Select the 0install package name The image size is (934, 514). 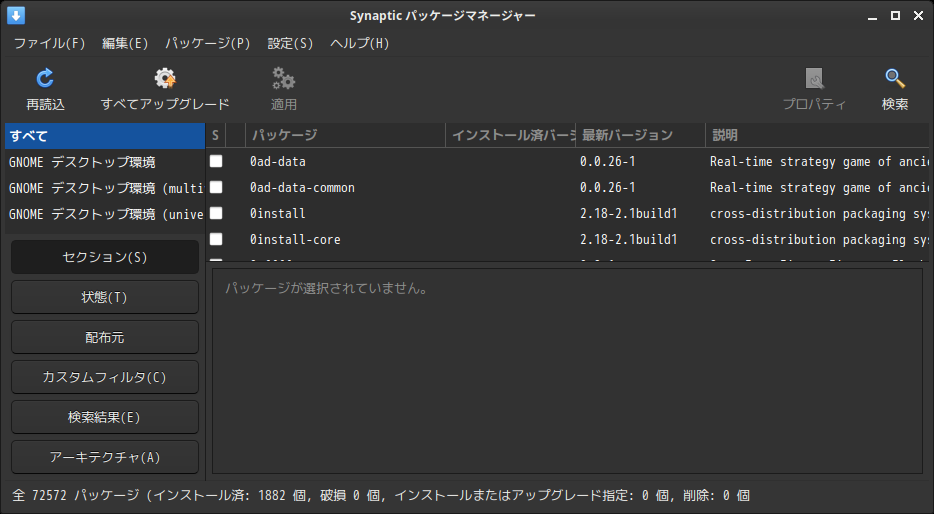pos(278,213)
